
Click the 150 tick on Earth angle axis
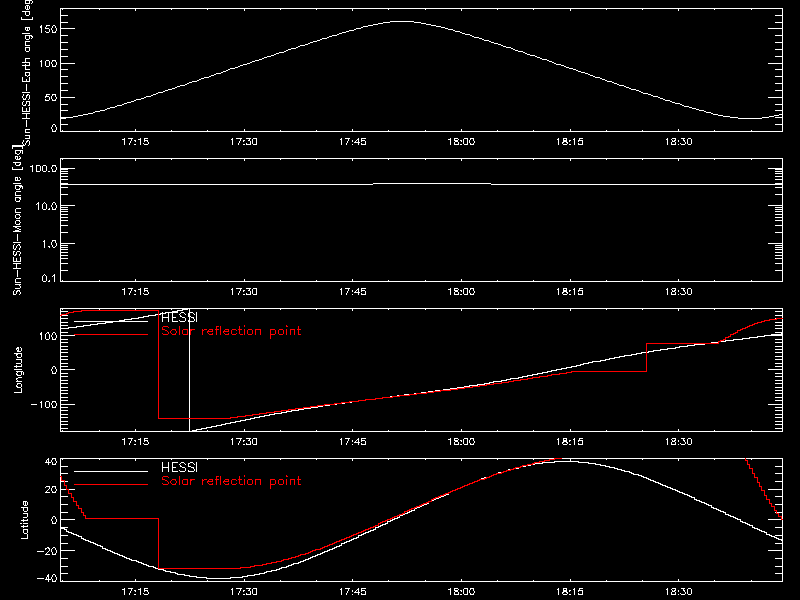point(48,29)
